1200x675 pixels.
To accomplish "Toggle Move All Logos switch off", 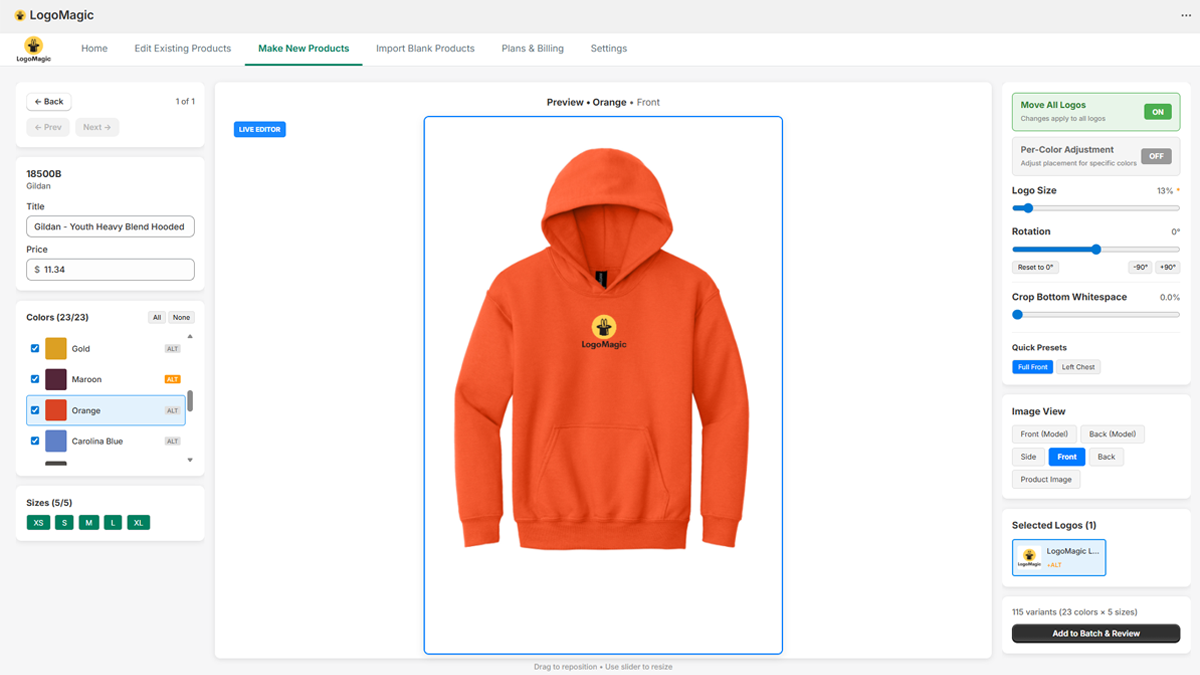I will (1157, 112).
